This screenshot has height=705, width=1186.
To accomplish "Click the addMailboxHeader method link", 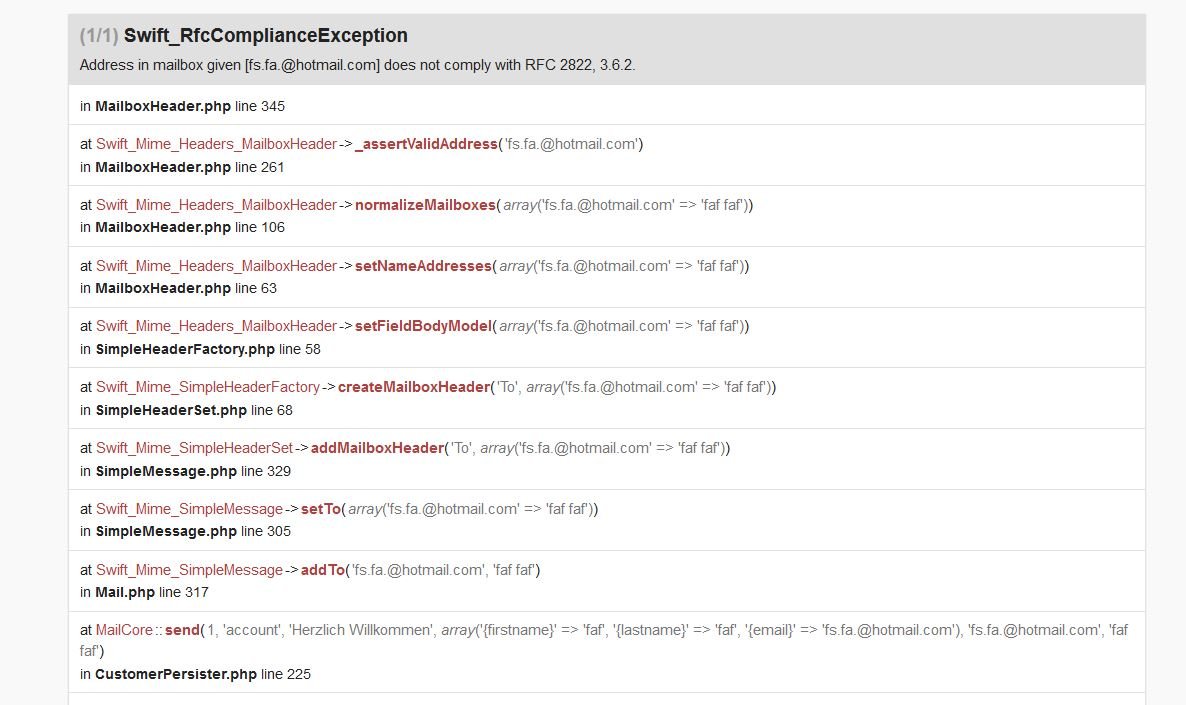I will click(x=377, y=448).
